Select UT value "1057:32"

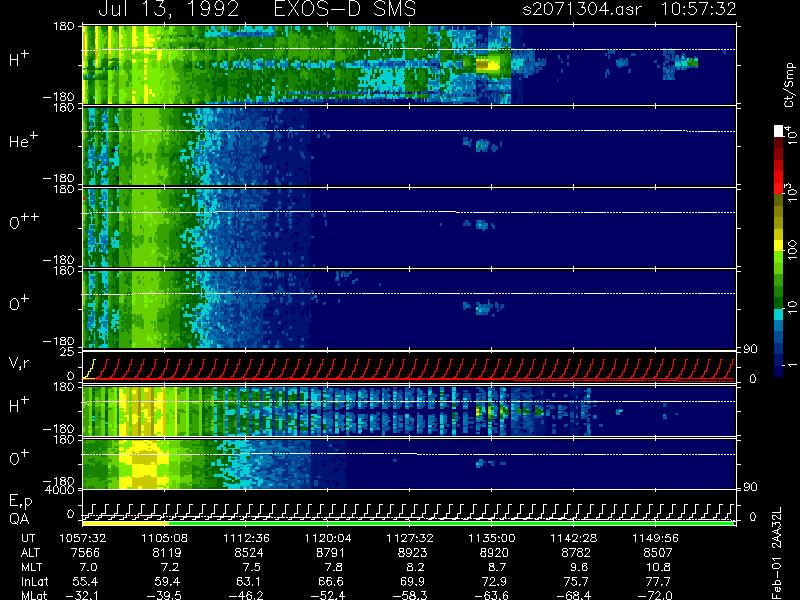(x=82, y=538)
